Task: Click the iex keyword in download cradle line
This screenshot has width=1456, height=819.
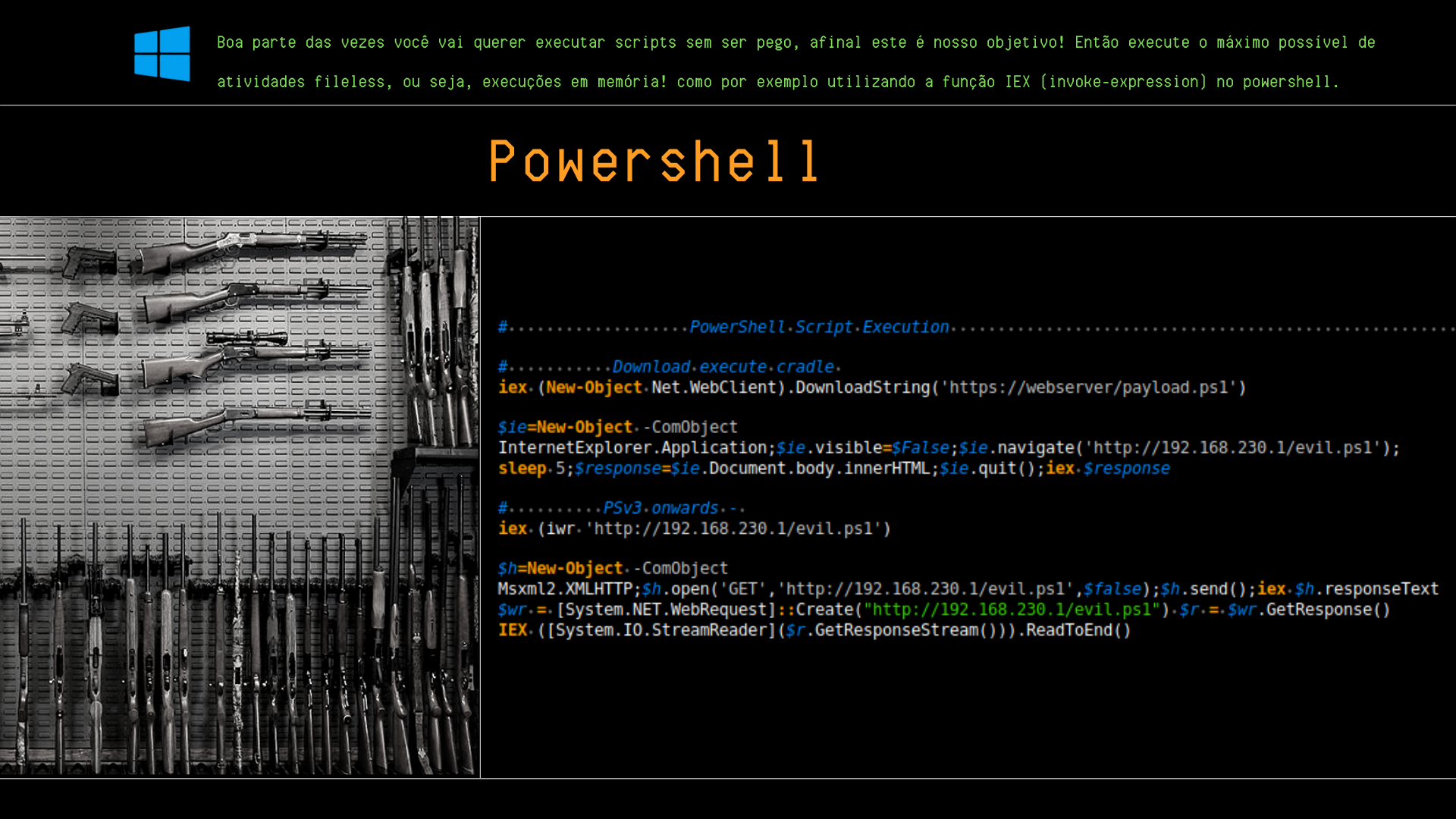Action: [x=511, y=387]
